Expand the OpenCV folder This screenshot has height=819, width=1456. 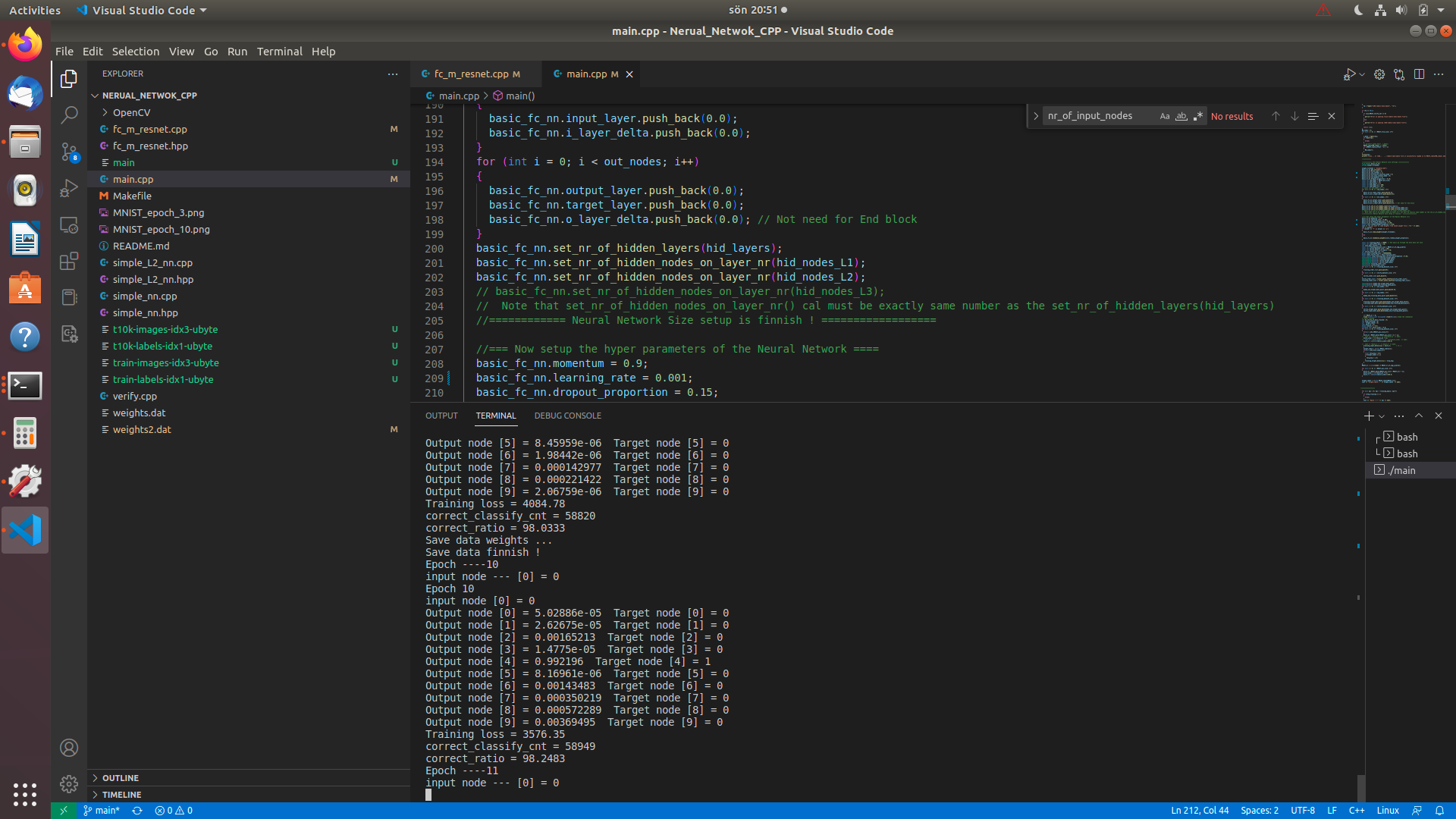[x=131, y=112]
